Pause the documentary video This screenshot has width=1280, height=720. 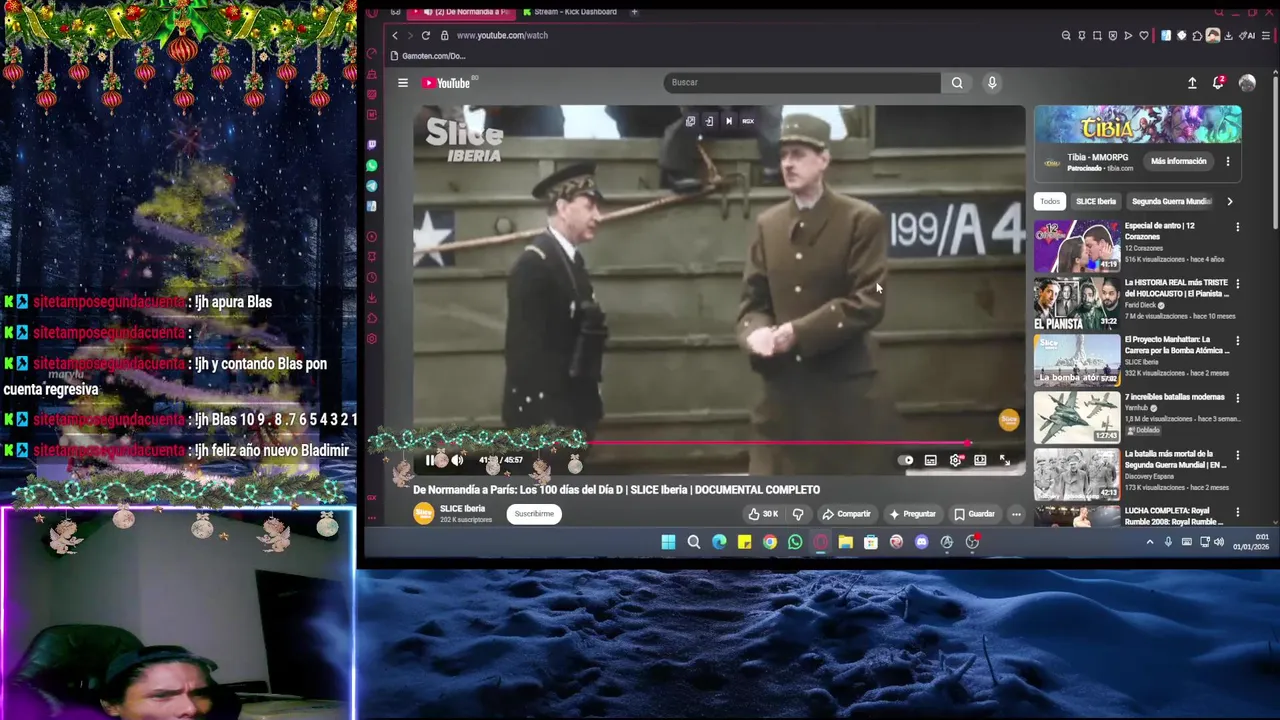[430, 460]
